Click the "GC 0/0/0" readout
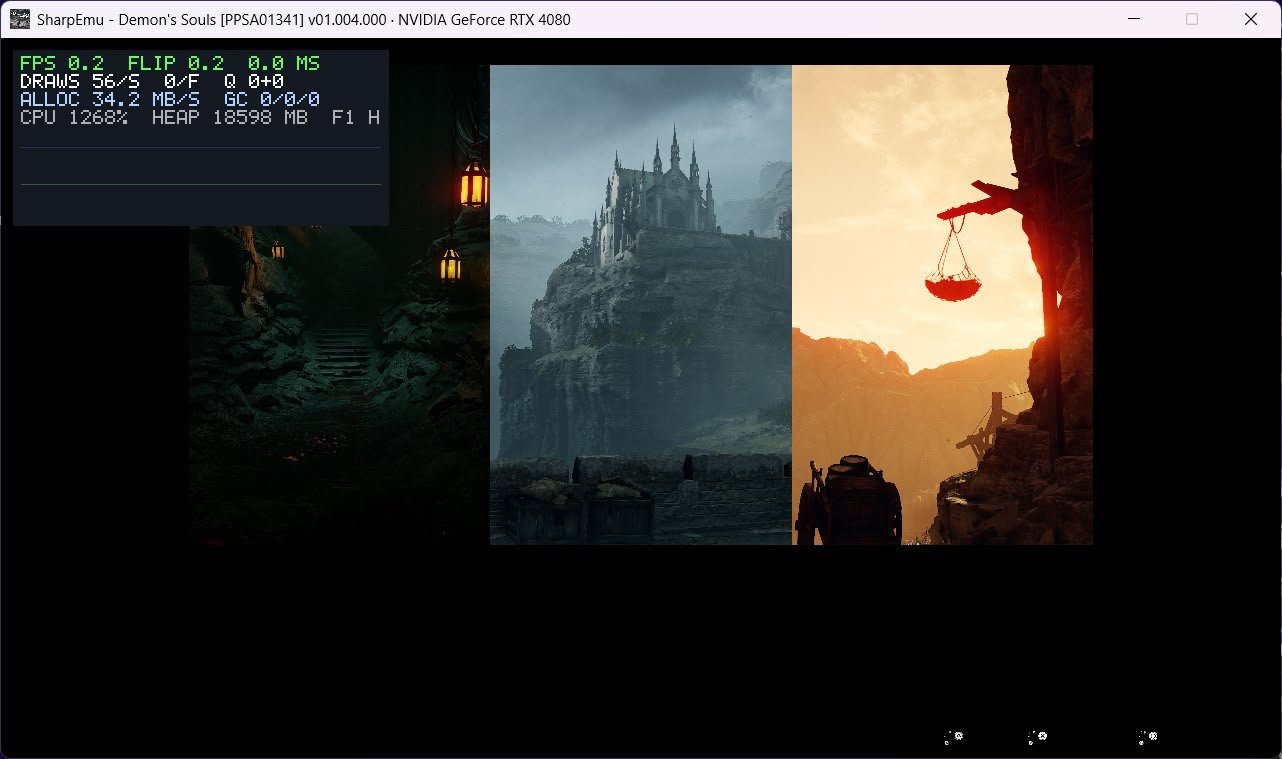 pos(272,99)
